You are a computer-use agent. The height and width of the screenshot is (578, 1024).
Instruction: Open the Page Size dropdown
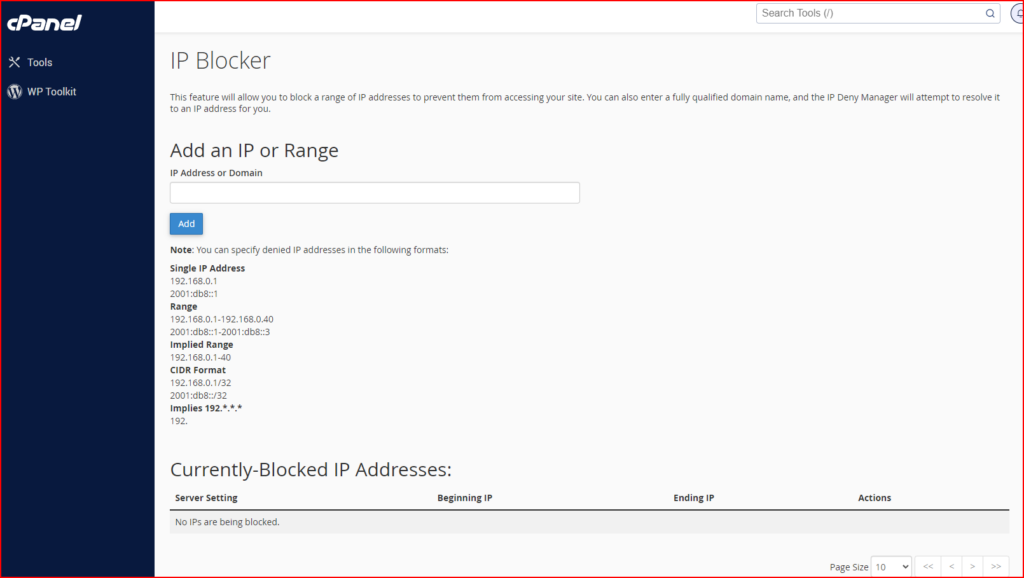click(891, 566)
